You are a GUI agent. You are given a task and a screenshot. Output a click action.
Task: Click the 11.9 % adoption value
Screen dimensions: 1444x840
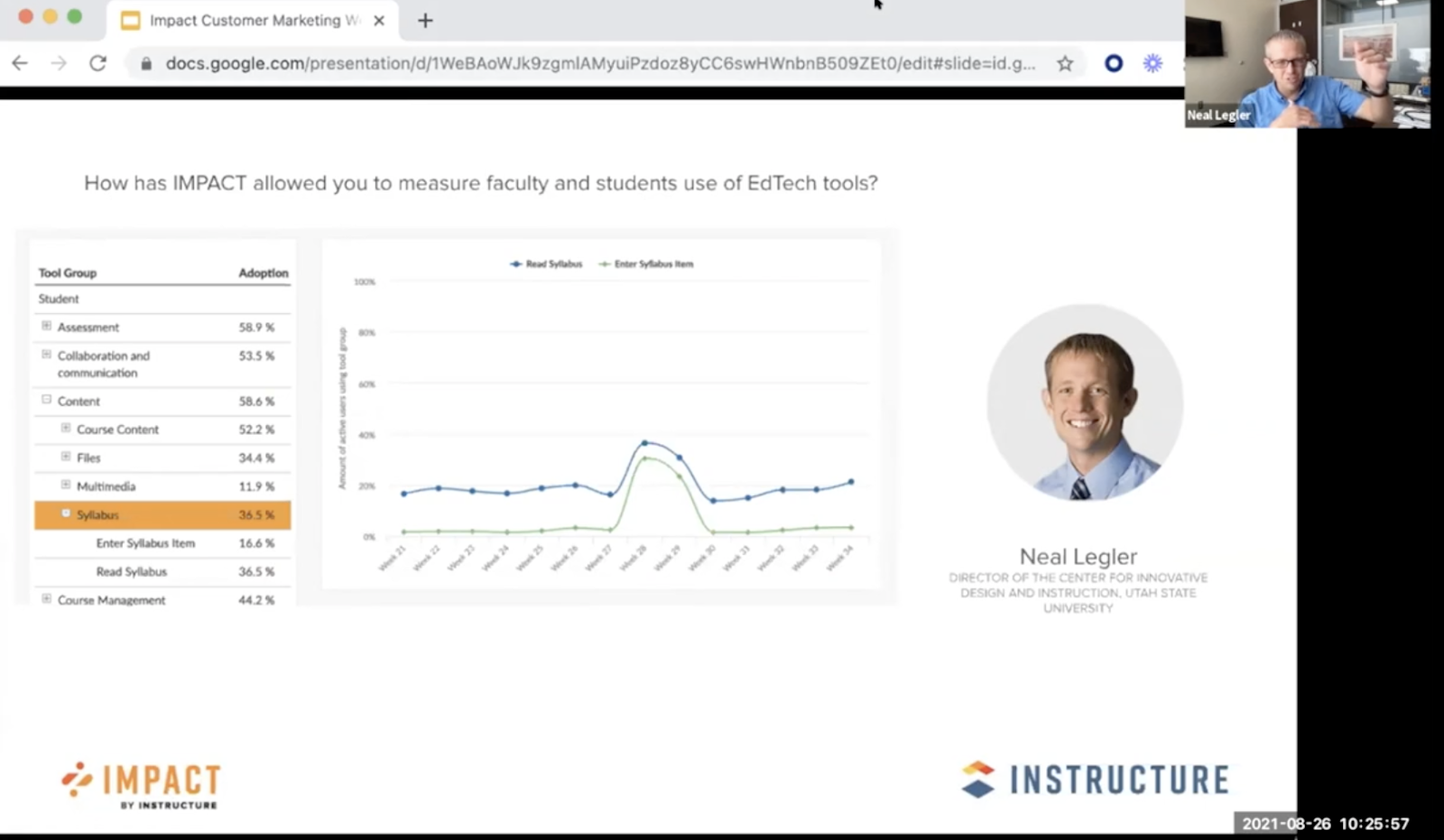click(x=256, y=486)
